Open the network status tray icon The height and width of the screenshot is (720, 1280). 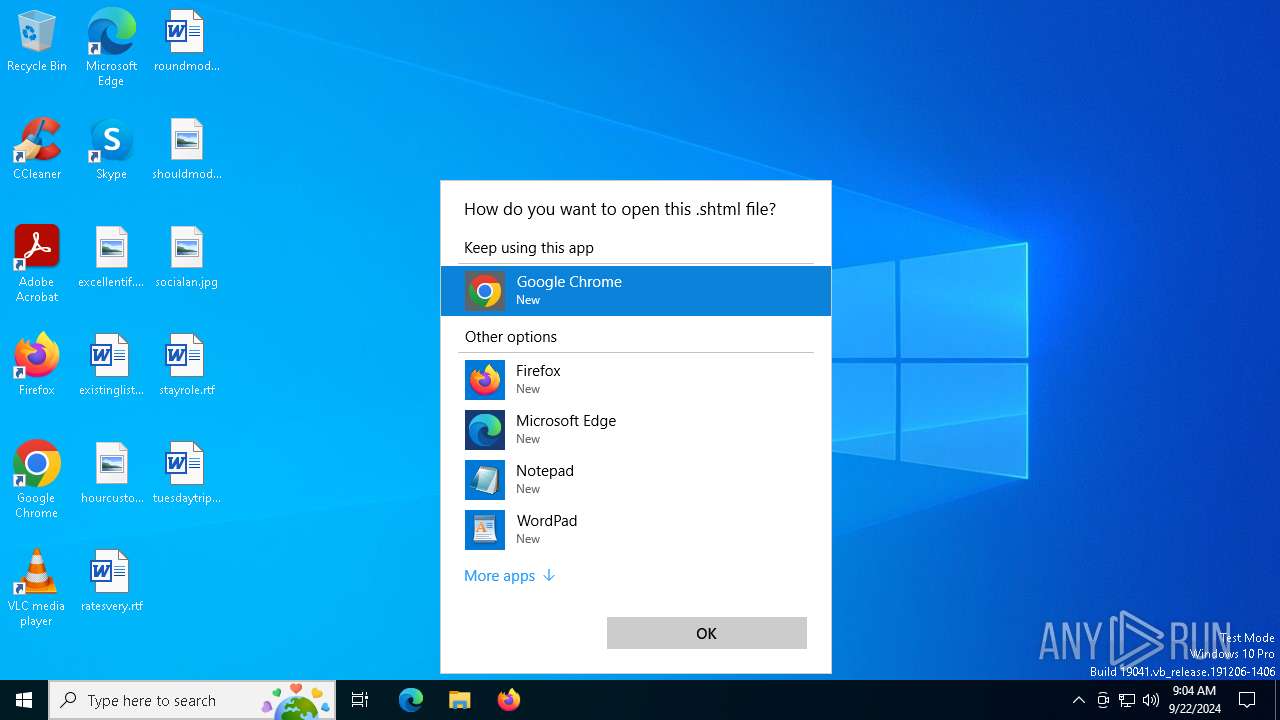tap(1127, 700)
